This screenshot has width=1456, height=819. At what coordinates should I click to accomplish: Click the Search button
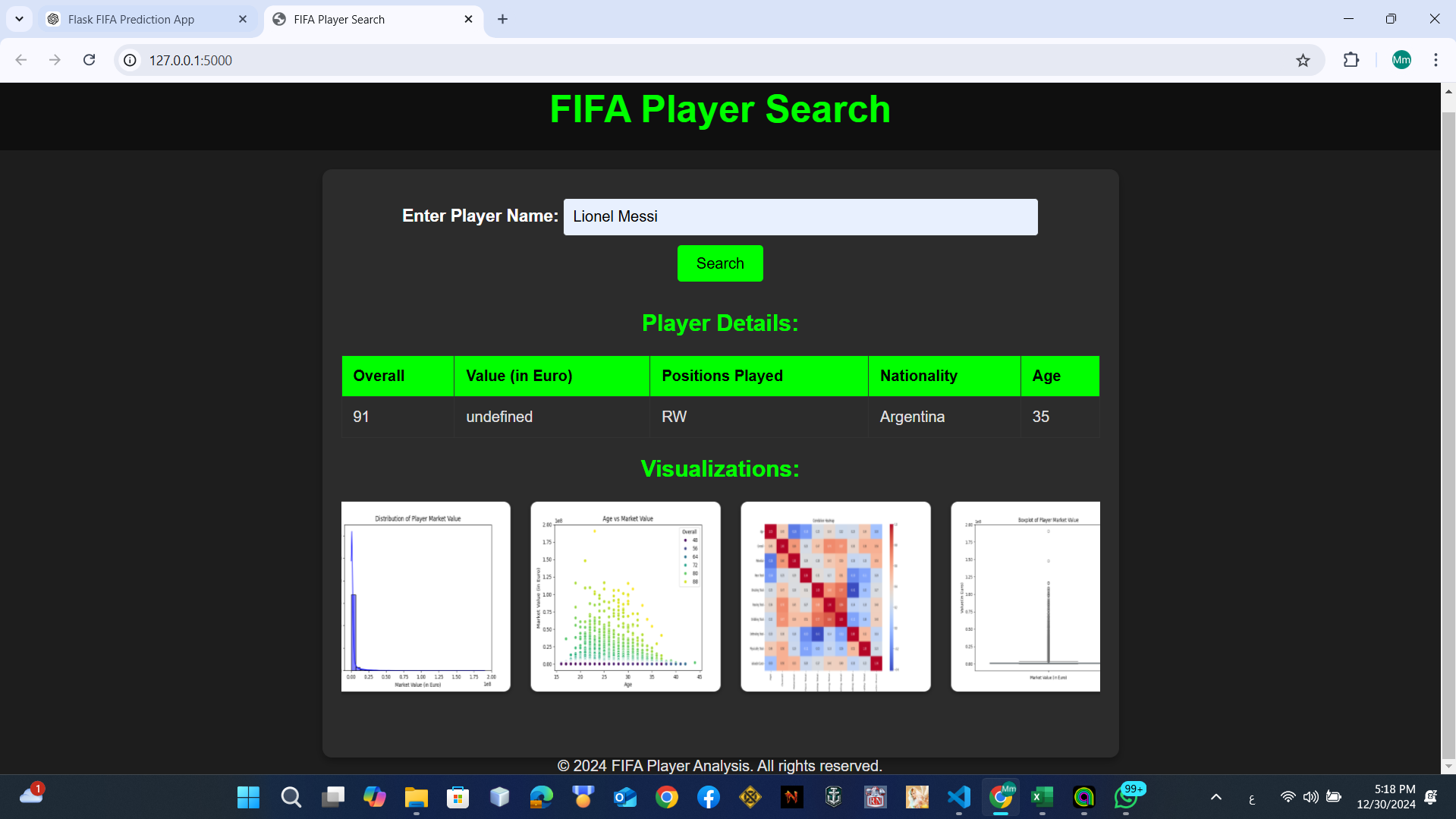click(x=719, y=263)
